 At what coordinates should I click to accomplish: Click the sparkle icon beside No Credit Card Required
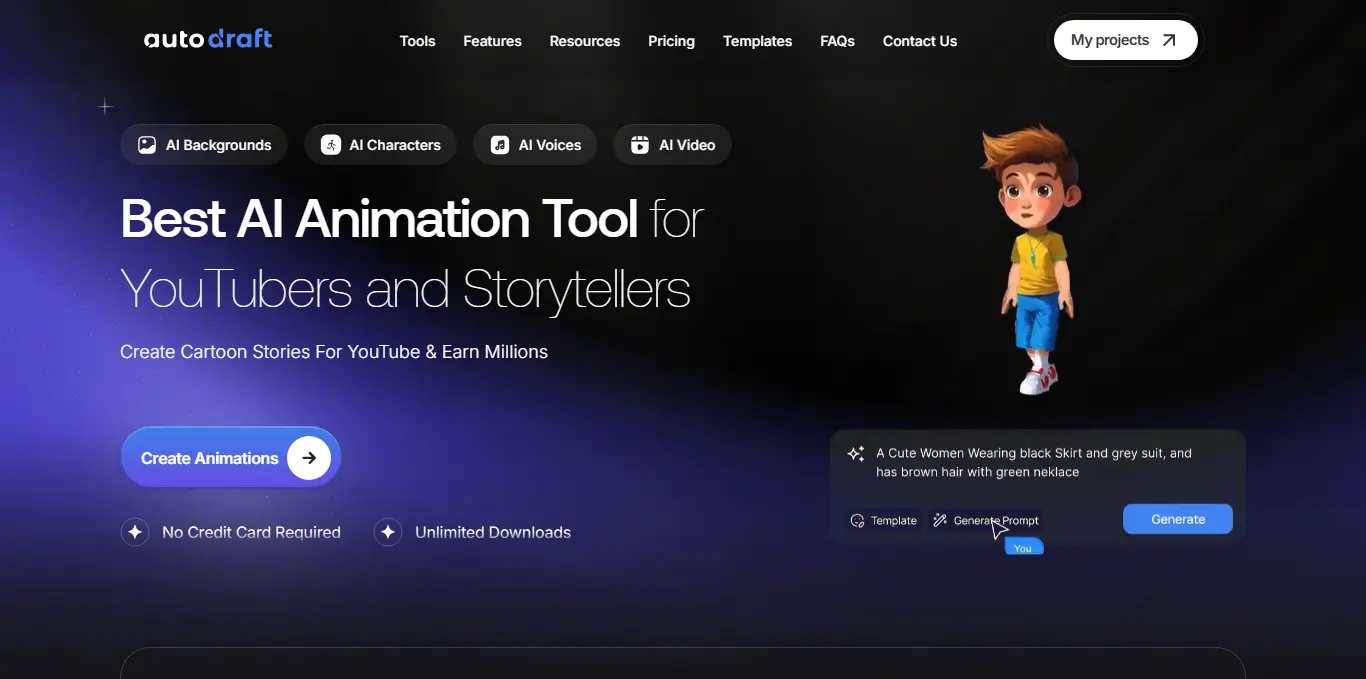pyautogui.click(x=135, y=532)
